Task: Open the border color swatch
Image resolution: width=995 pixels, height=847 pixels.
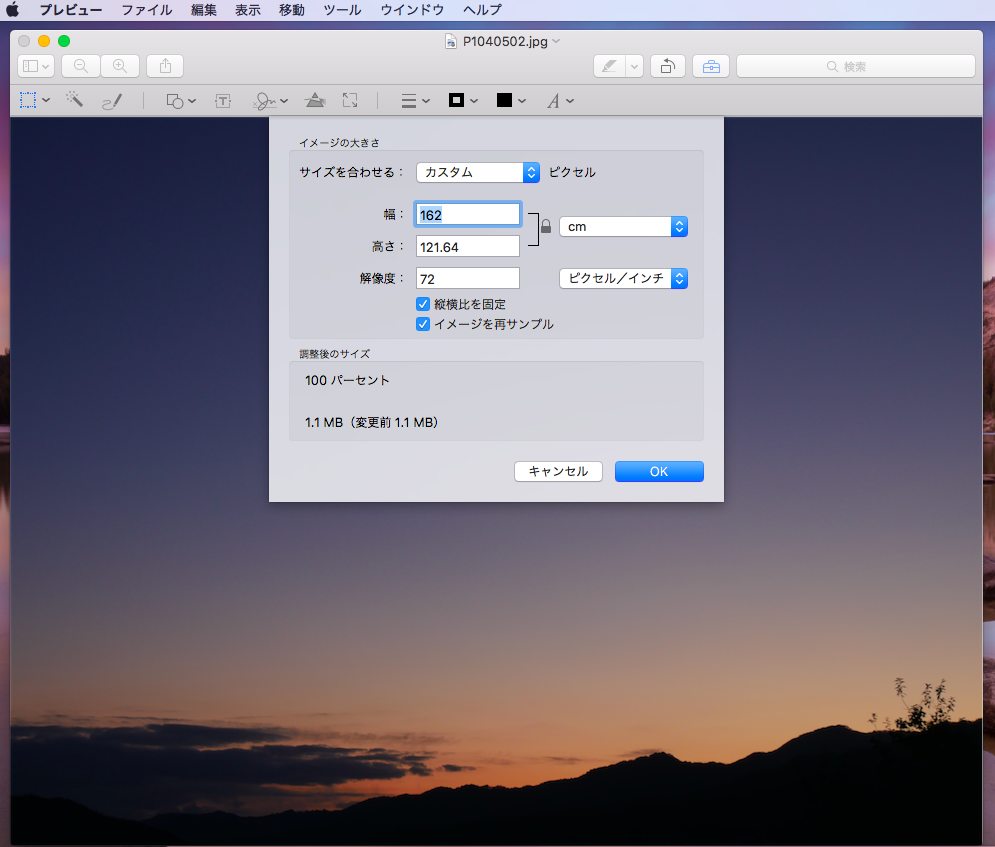Action: [x=463, y=100]
